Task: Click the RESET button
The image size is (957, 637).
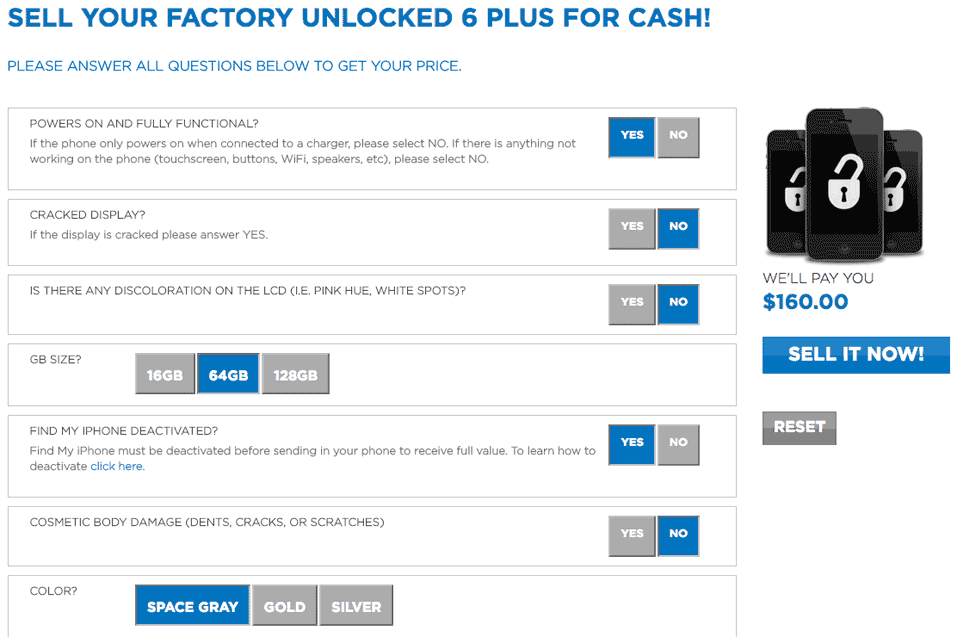Action: (x=799, y=428)
